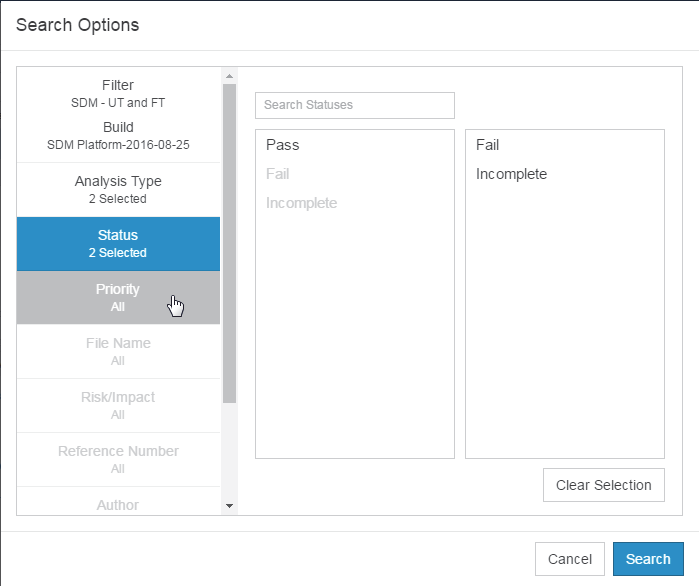This screenshot has height=586, width=699.
Task: Click the scroll down arrow in sidebar
Action: [x=230, y=506]
